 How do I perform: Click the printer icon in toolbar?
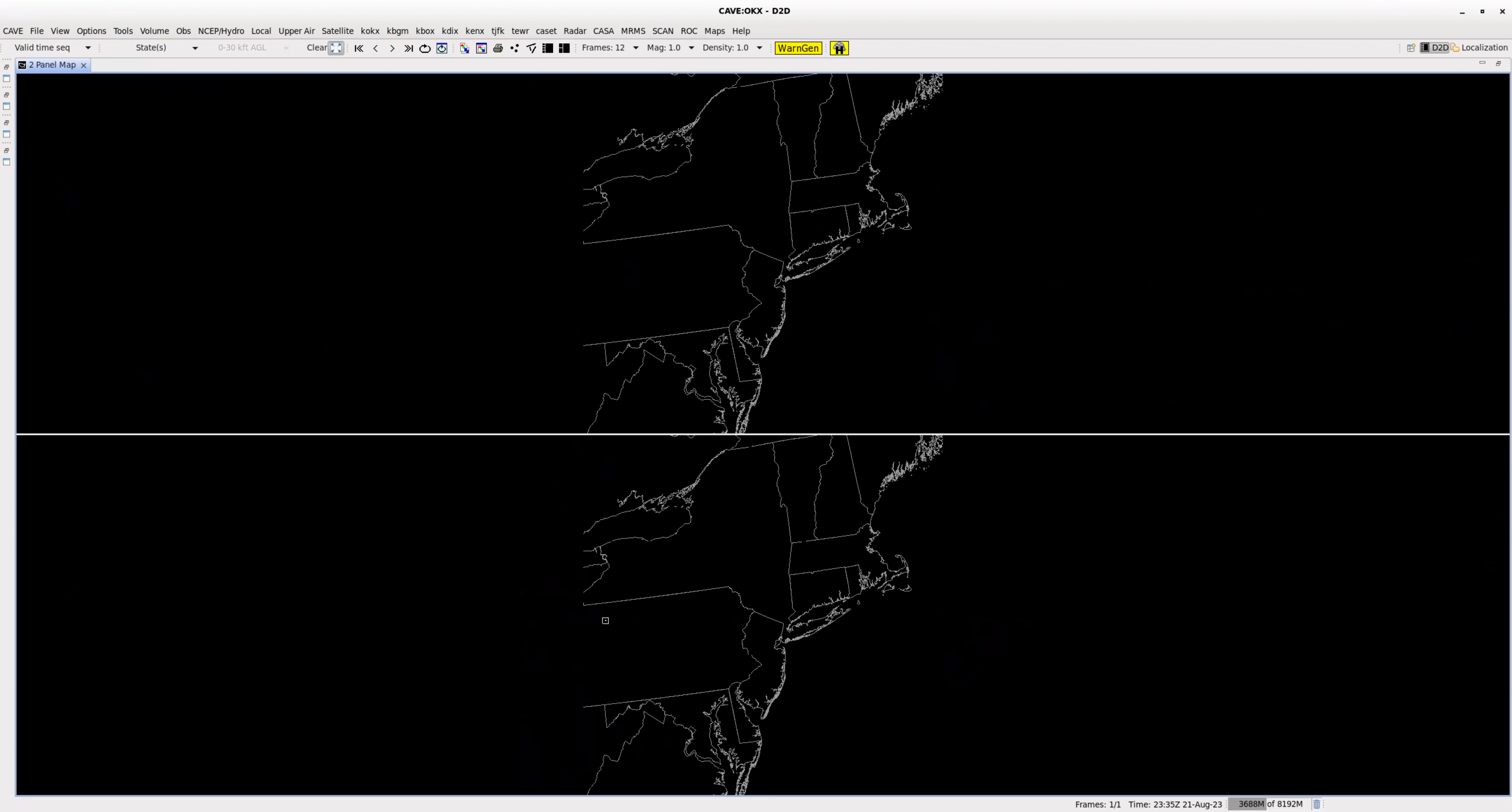[x=498, y=48]
